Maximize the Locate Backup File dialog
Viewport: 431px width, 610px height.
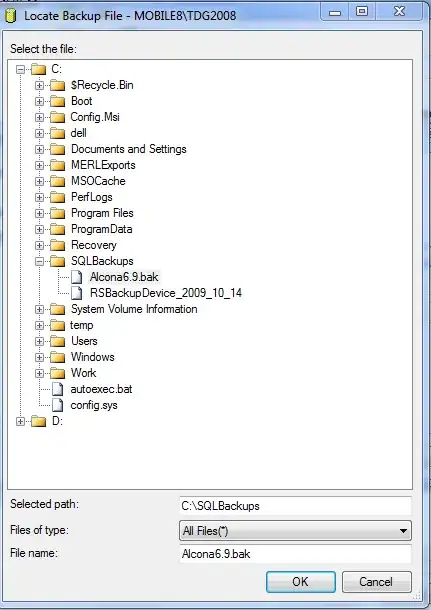click(x=362, y=12)
